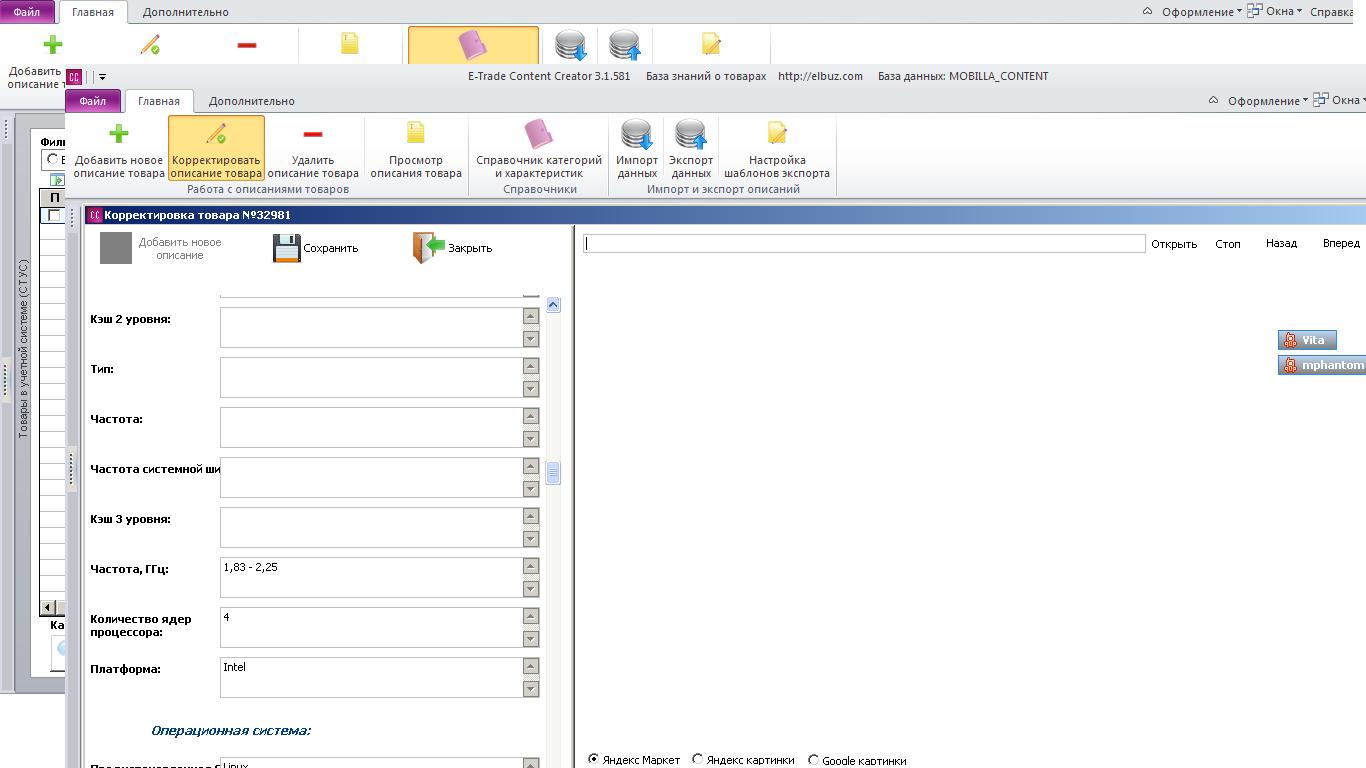Image resolution: width=1366 pixels, height=768 pixels.
Task: Switch to background window's 'Дополнительно' tab
Action: 186,12
